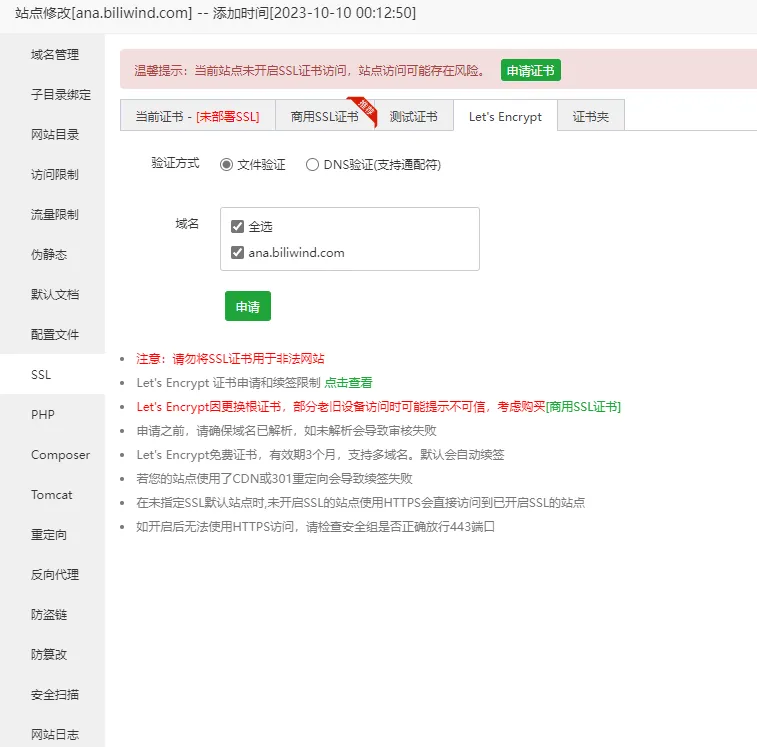This screenshot has width=757, height=747.
Task: Go to 反向代理 in the sidebar
Action: point(54,575)
